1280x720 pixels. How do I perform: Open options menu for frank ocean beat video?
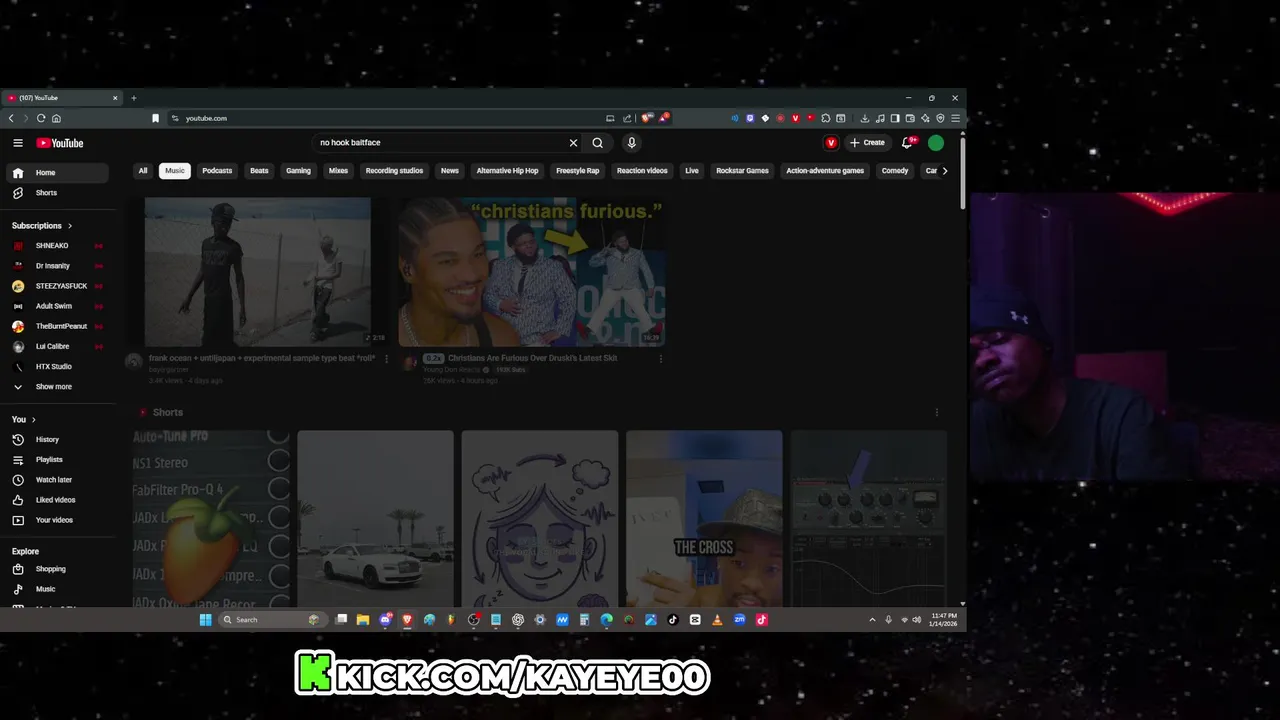point(387,359)
